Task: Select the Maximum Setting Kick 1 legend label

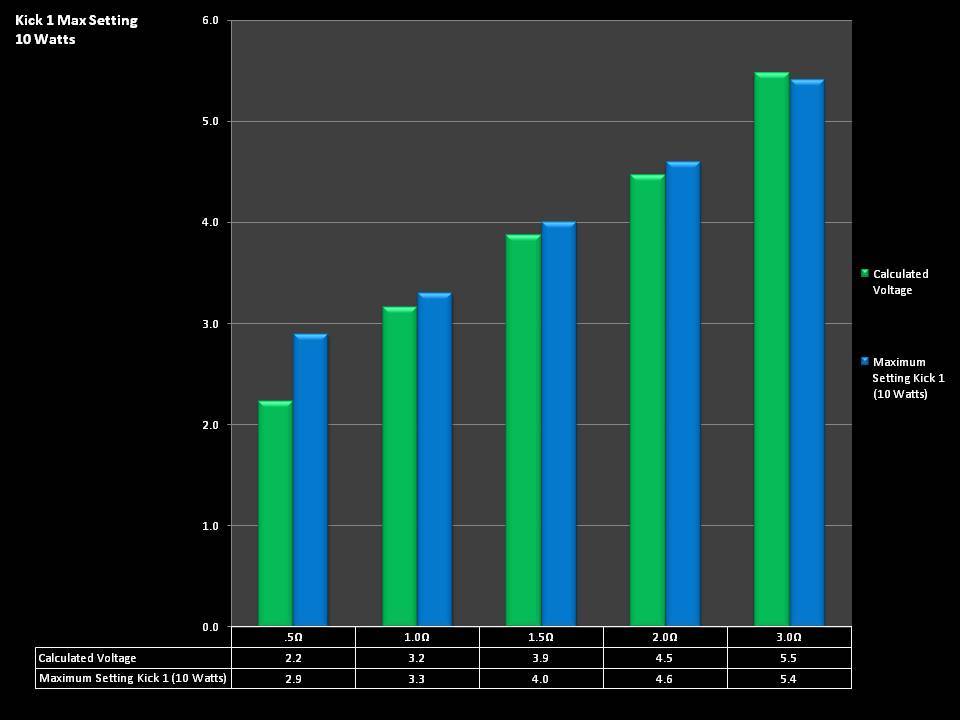Action: pos(907,378)
